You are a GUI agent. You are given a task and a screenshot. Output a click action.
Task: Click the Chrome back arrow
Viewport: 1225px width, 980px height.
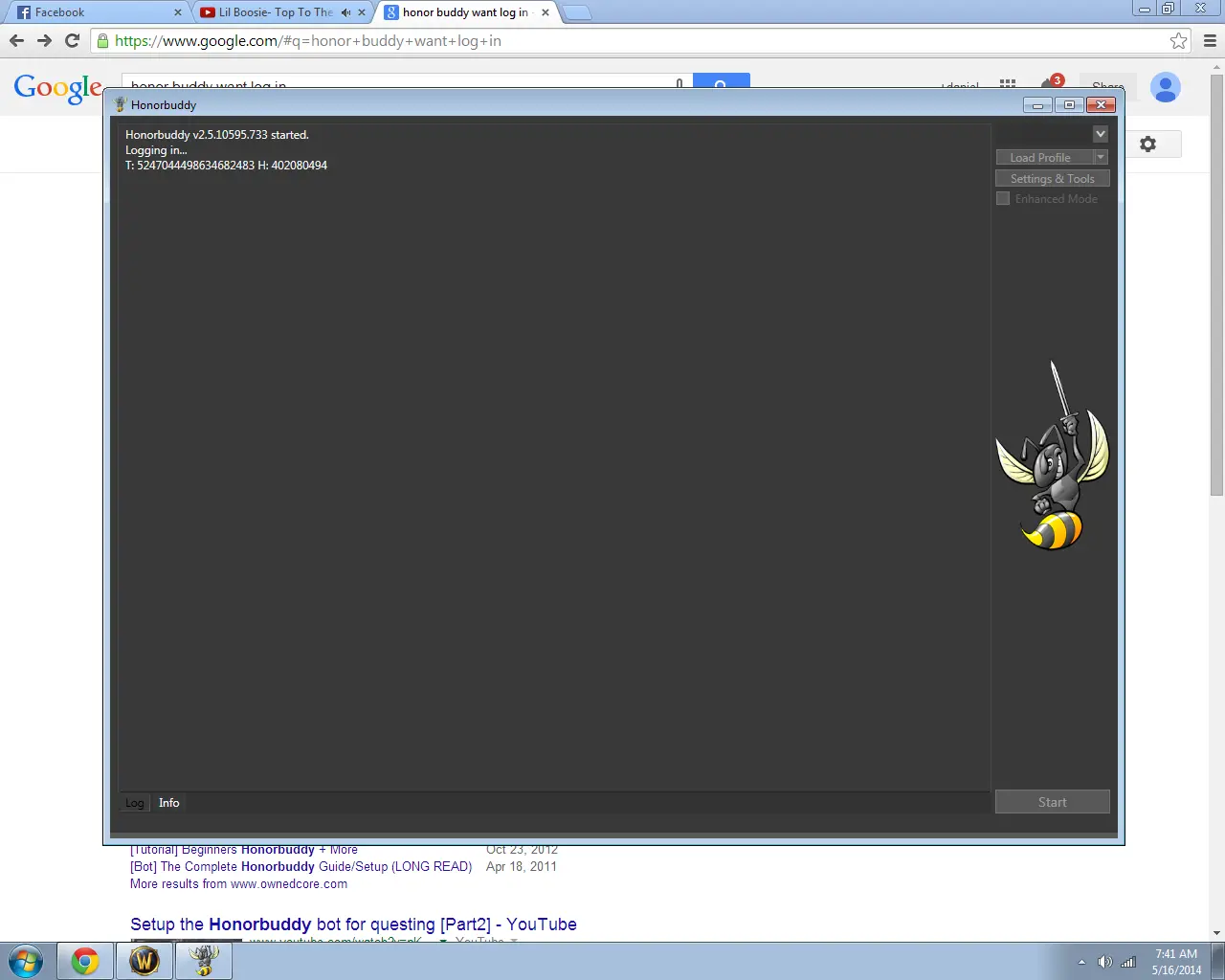click(16, 40)
